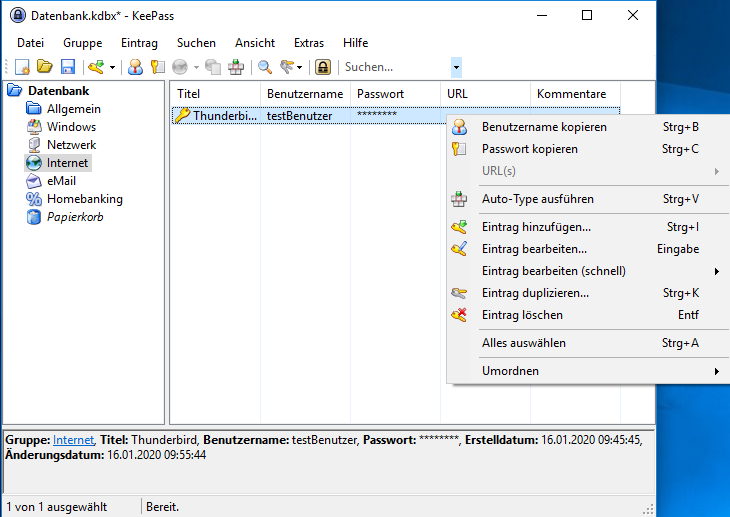Image resolution: width=730 pixels, height=517 pixels.
Task: Select the Internet group
Action: (67, 163)
